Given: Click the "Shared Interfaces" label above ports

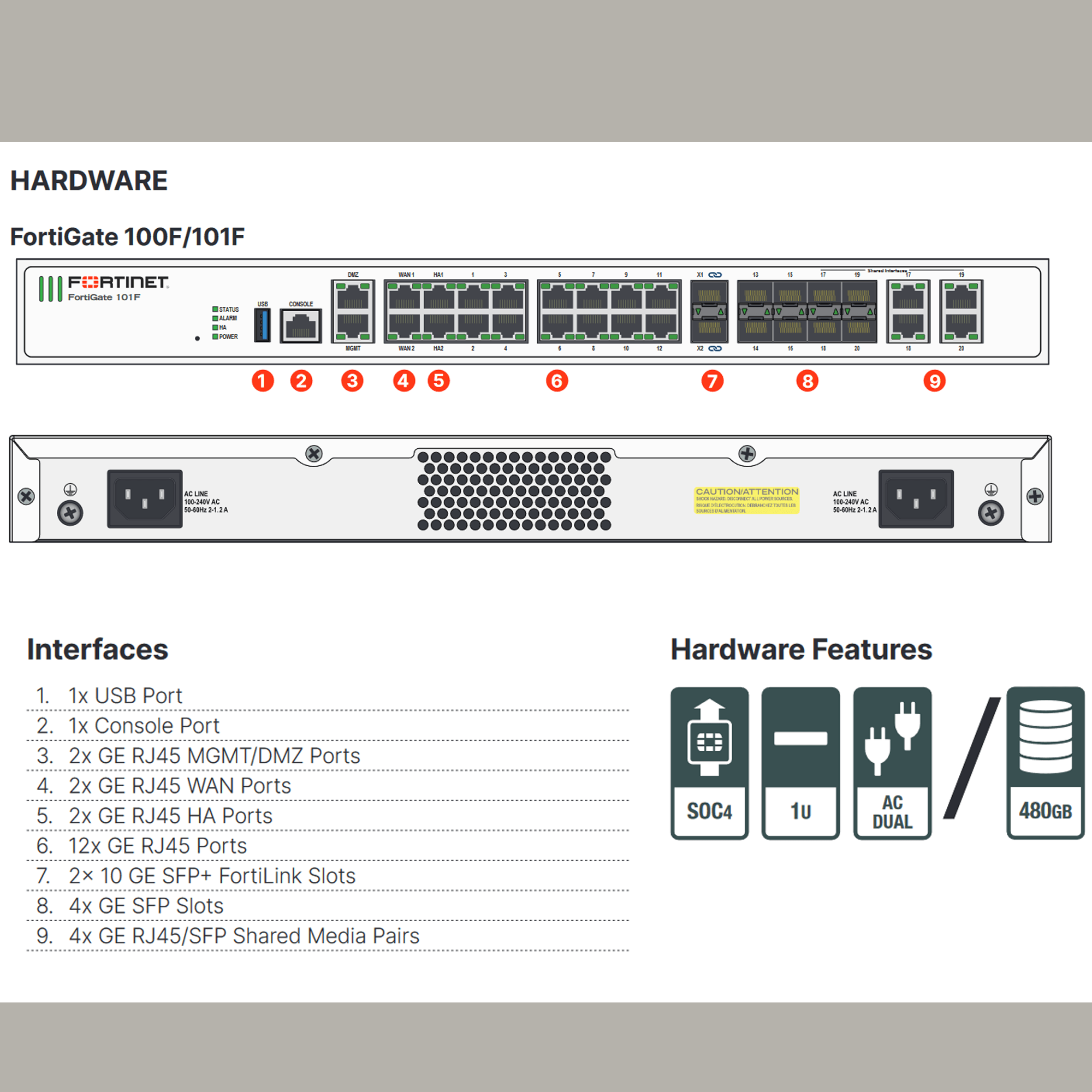Looking at the screenshot, I should pyautogui.click(x=887, y=271).
